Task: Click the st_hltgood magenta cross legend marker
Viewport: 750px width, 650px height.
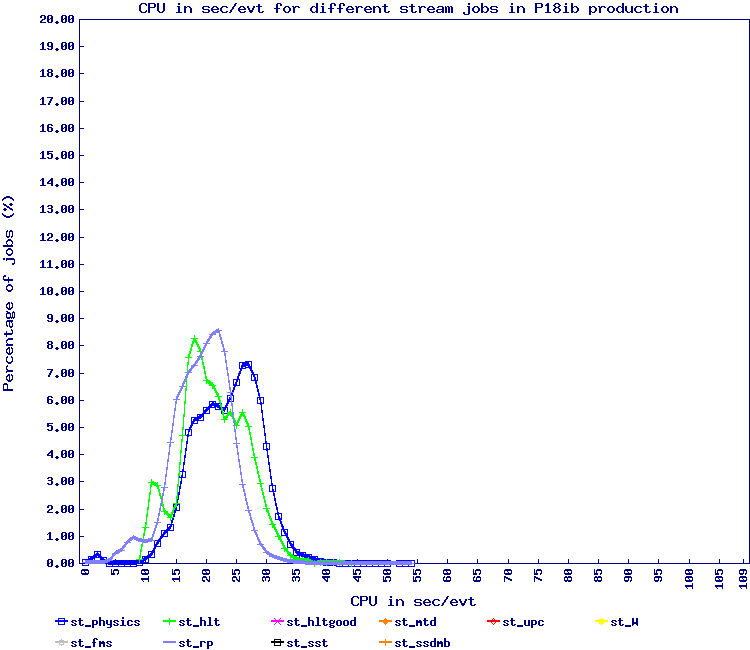Action: [x=277, y=622]
